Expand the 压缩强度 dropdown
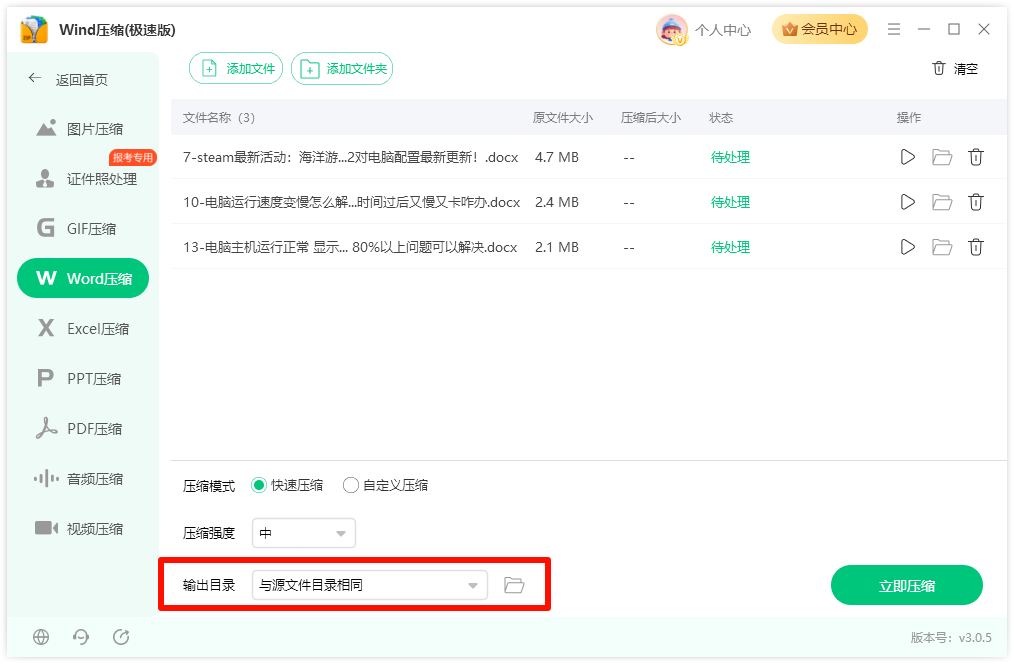 (303, 533)
